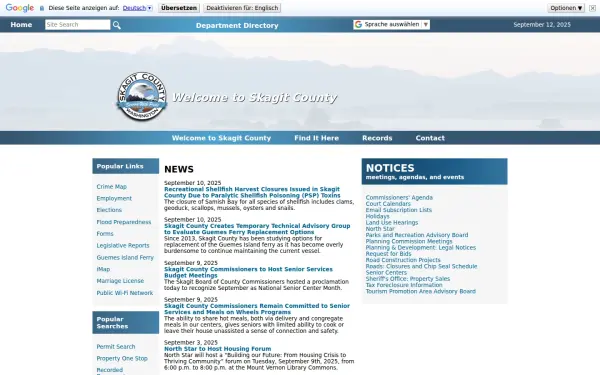Open the Deutsch language dropdown

coord(137,8)
